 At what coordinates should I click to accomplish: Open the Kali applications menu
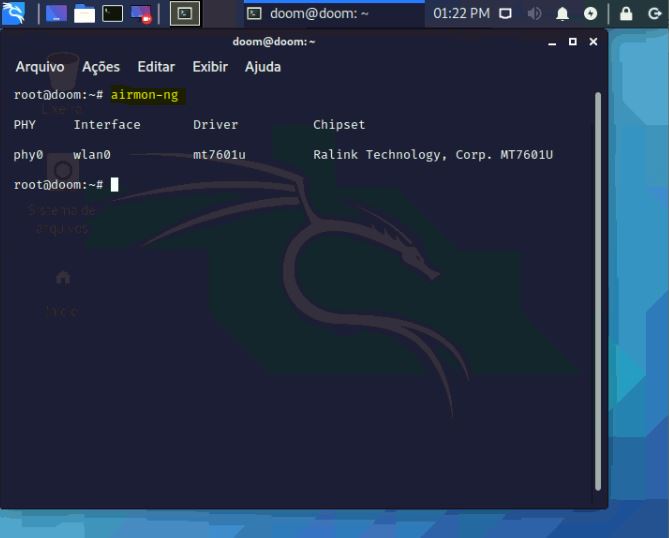(14, 13)
